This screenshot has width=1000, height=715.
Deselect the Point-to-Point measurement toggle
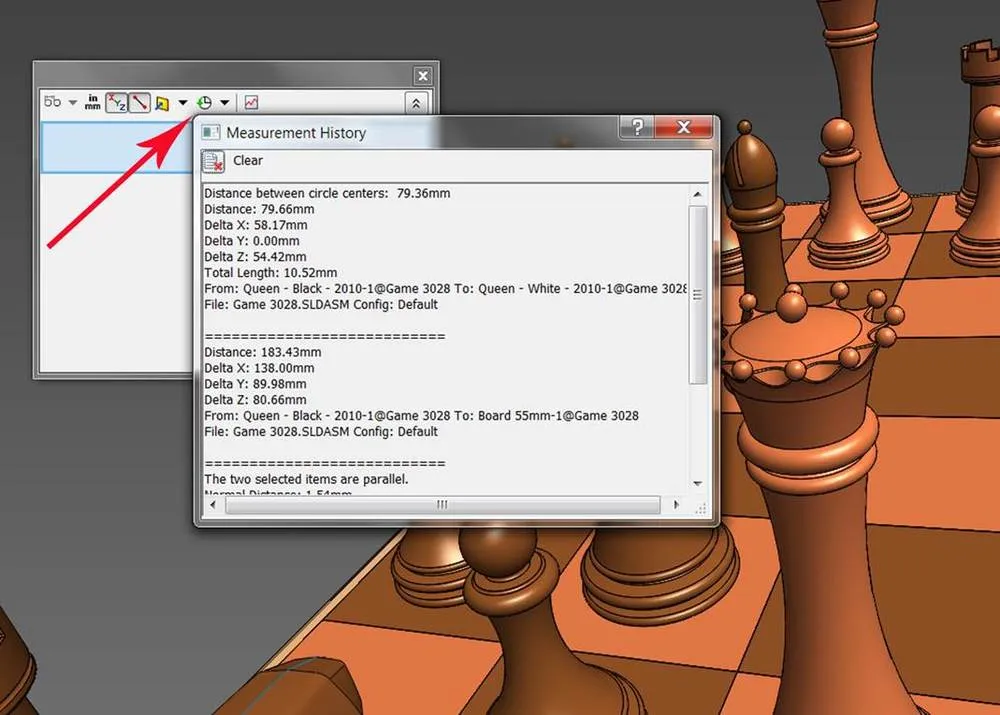click(x=138, y=101)
